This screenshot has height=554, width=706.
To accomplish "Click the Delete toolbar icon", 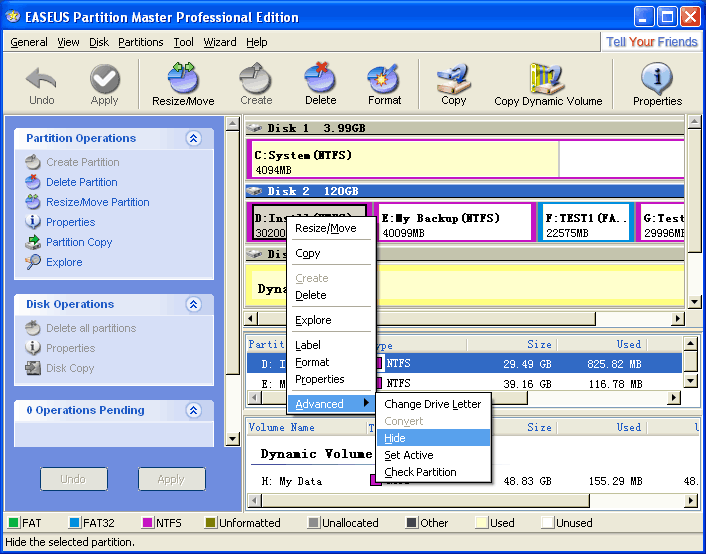I will tap(320, 77).
